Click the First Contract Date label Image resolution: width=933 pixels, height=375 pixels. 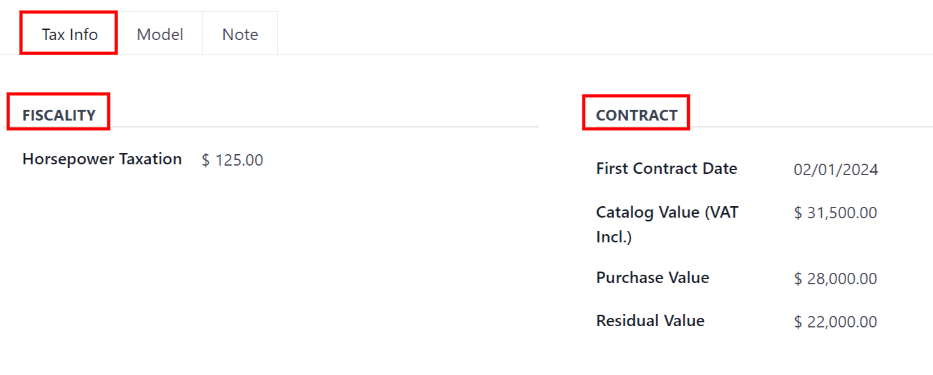666,168
